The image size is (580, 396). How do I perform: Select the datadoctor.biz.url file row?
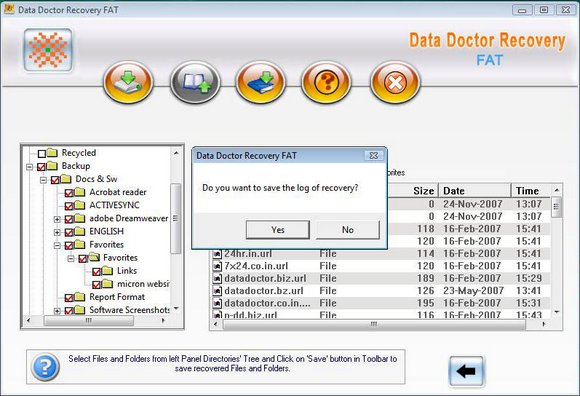click(381, 278)
